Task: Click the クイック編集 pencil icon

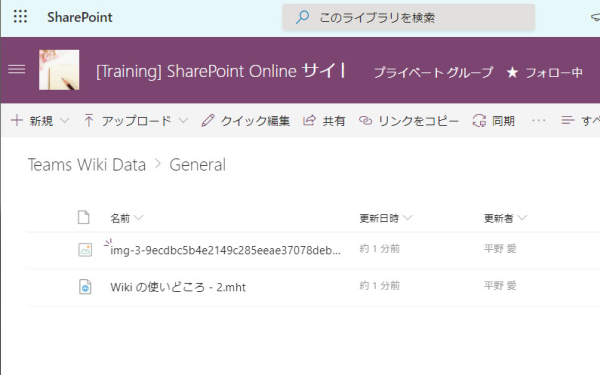Action: pyautogui.click(x=208, y=121)
